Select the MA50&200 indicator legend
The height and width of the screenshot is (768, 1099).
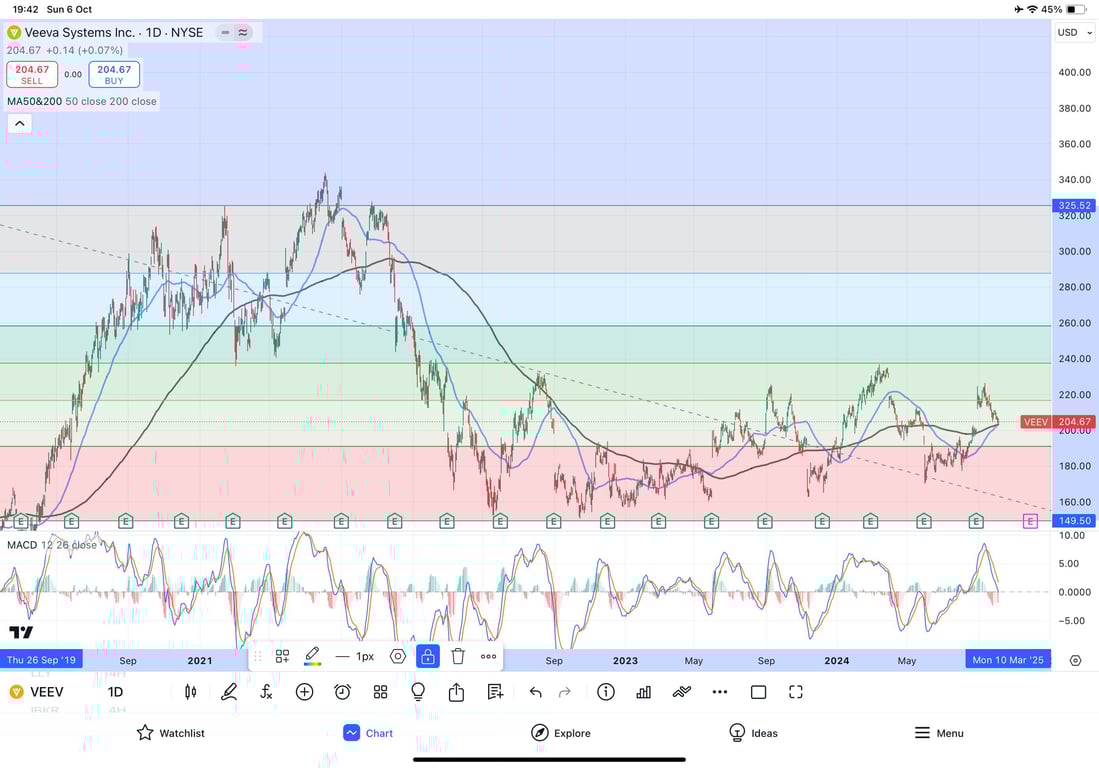click(x=82, y=102)
